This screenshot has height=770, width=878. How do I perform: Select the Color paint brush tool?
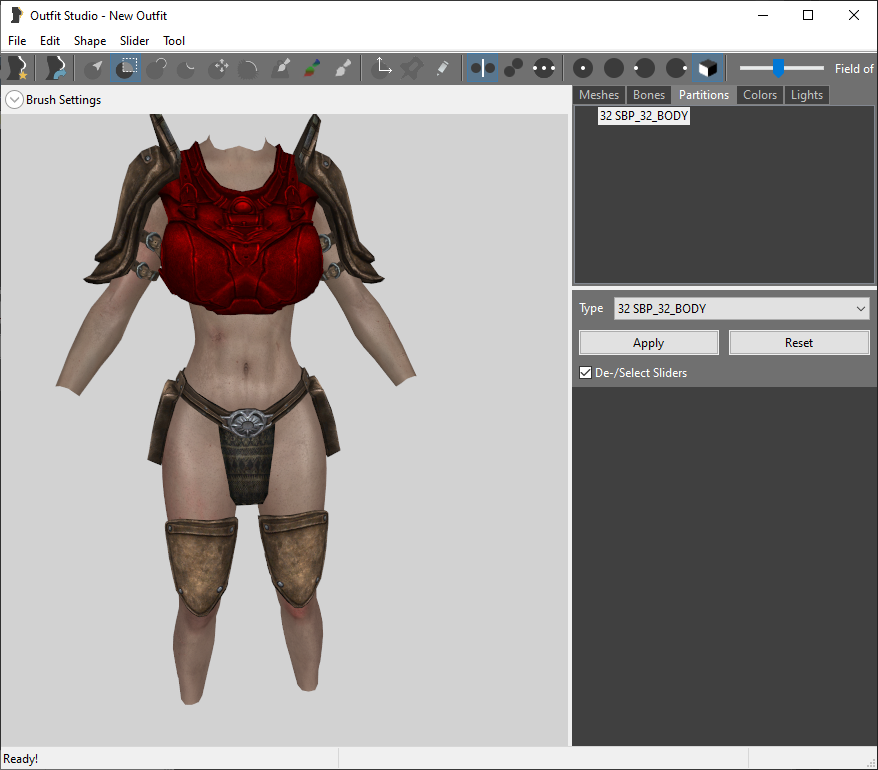[x=312, y=68]
